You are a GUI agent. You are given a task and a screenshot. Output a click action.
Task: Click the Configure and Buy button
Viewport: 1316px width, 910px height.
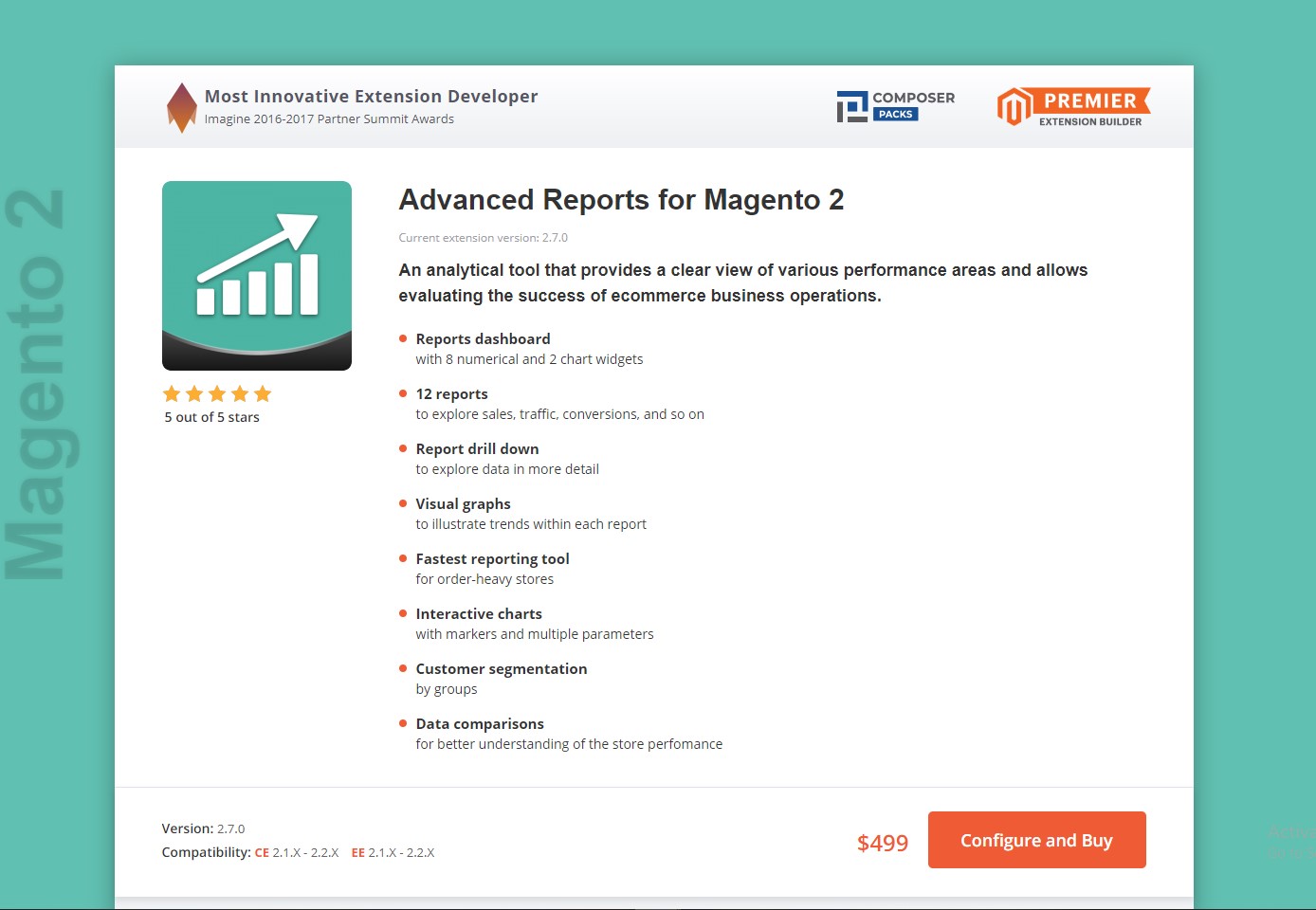(x=1036, y=840)
